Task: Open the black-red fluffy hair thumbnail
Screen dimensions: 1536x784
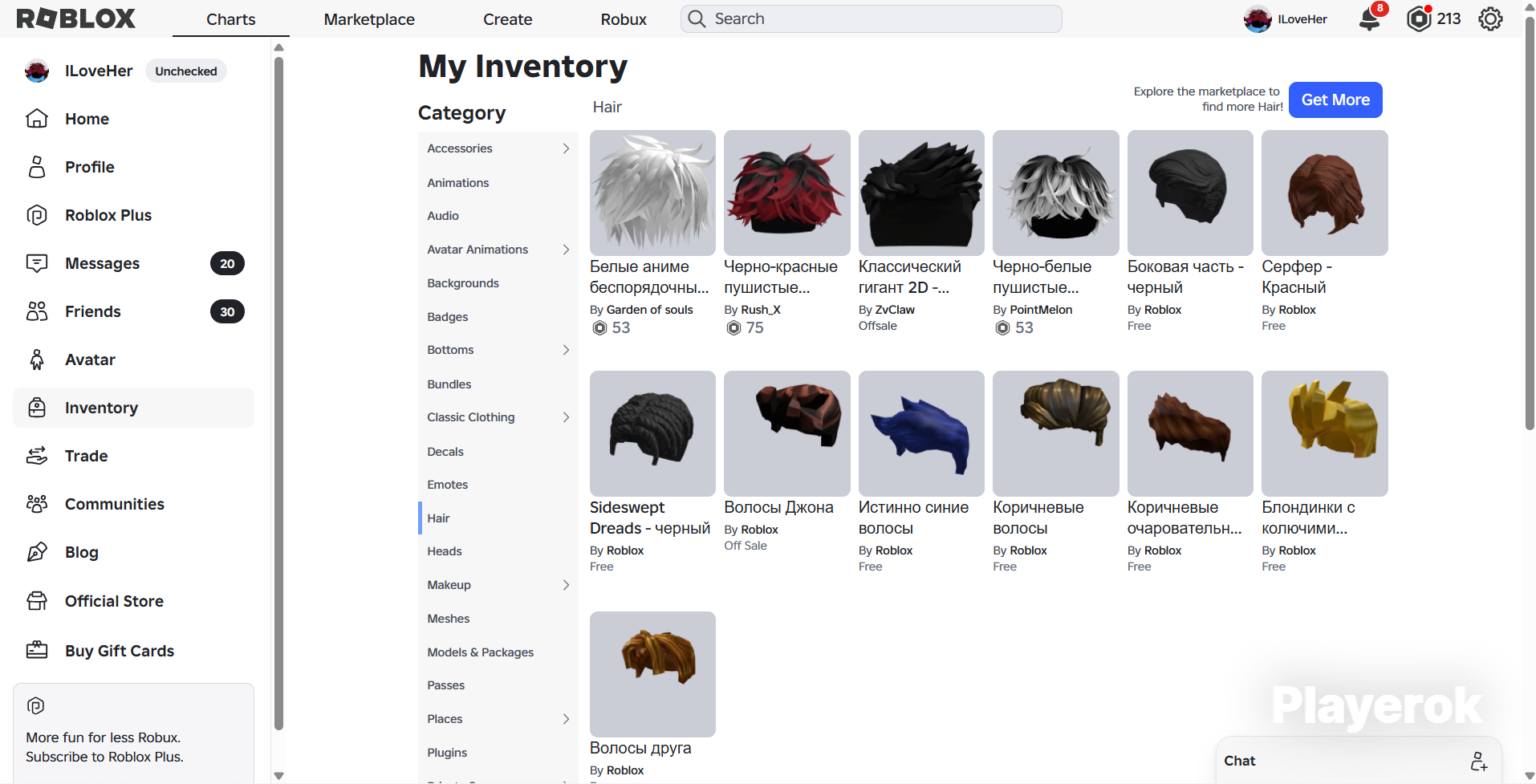Action: pos(787,193)
